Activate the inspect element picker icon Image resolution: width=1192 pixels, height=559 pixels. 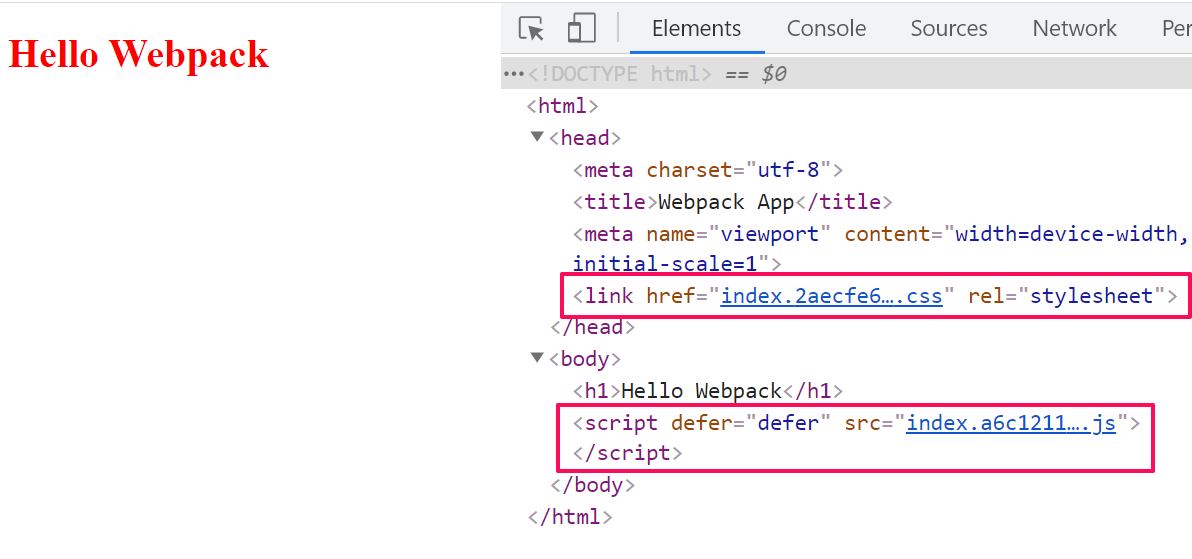pos(531,29)
